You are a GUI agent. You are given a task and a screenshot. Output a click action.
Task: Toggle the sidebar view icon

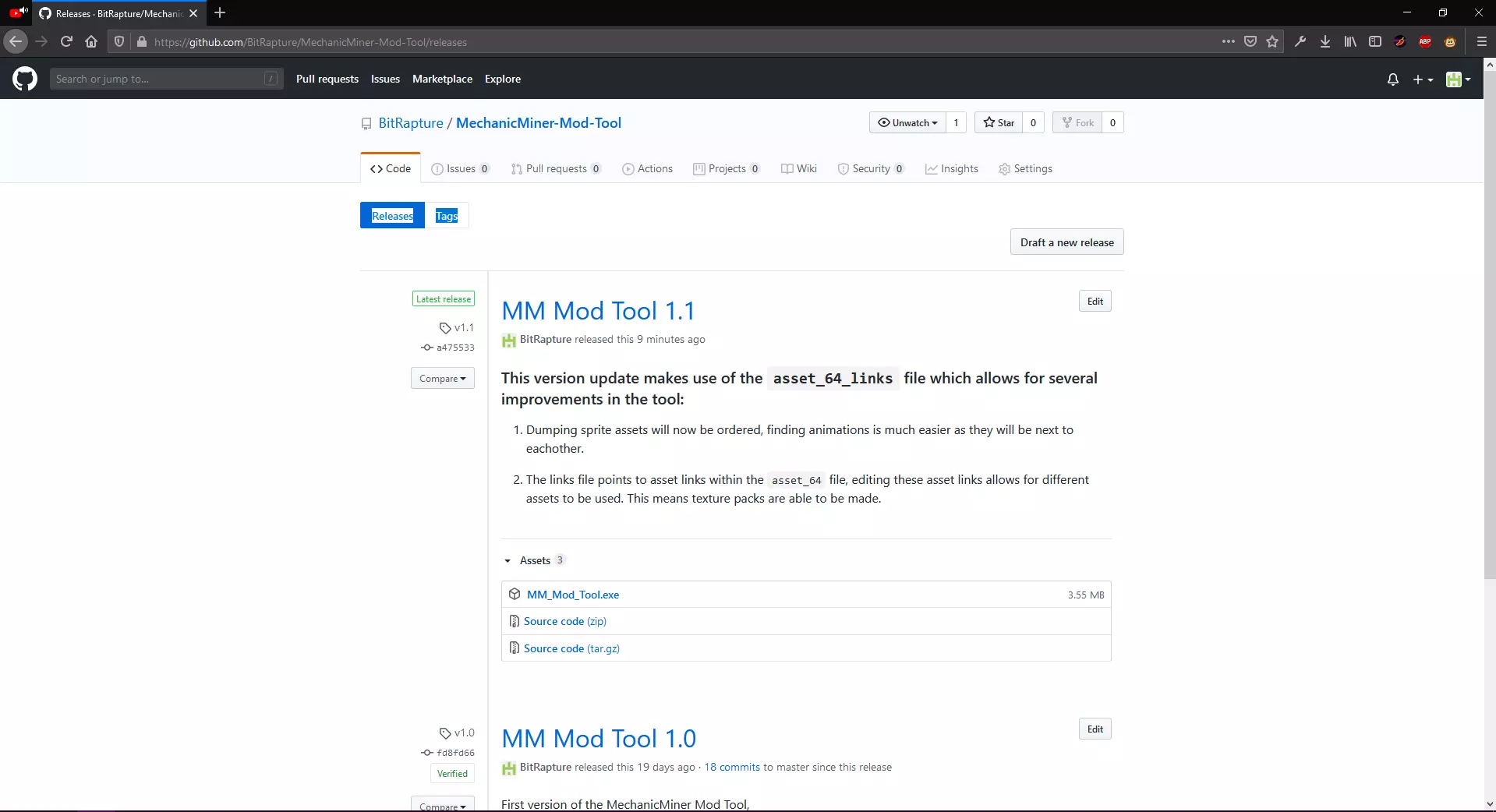1375,42
